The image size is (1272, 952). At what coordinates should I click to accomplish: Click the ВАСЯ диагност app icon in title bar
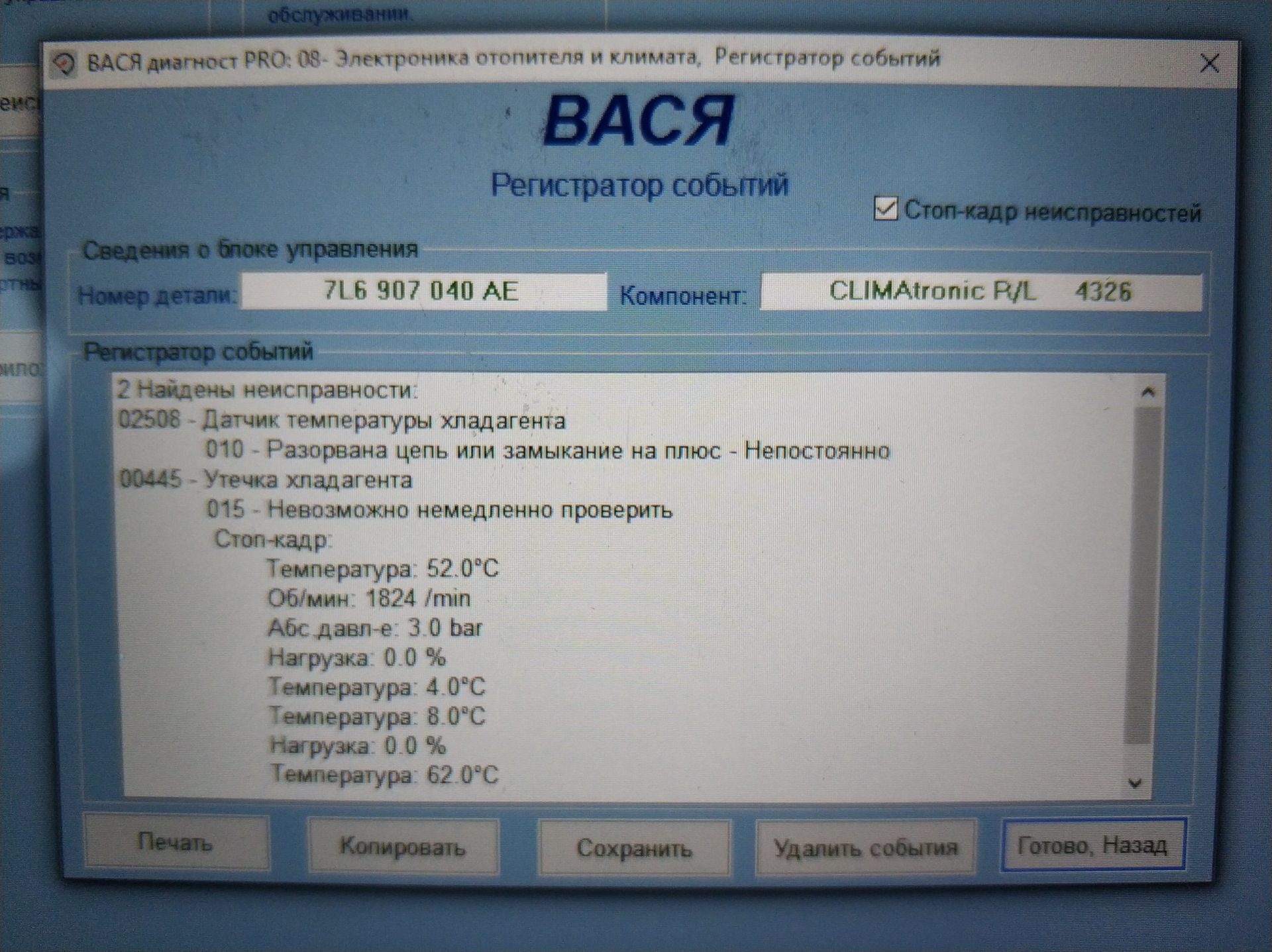64,64
